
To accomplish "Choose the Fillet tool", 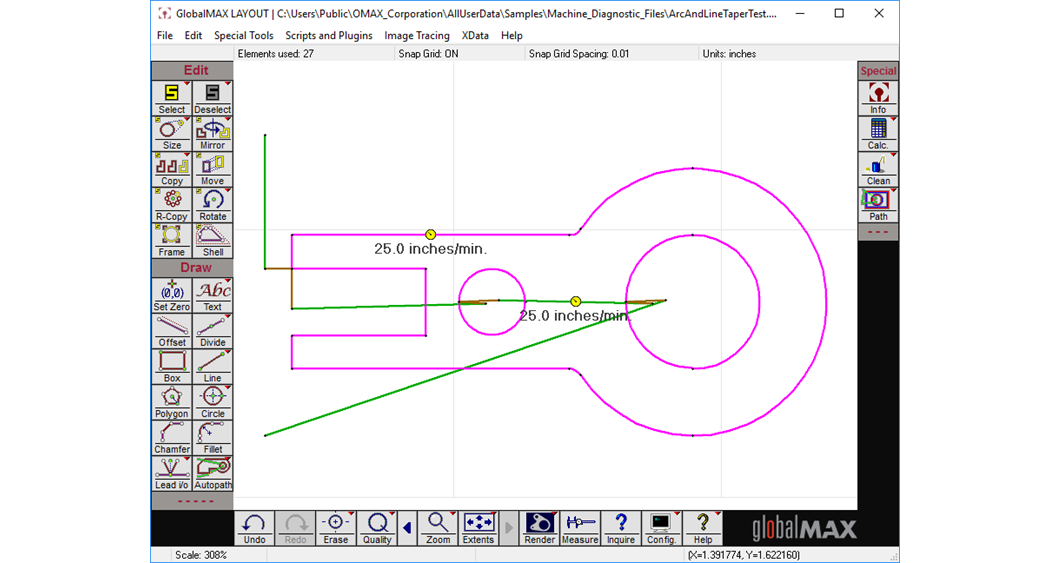I will coord(213,437).
